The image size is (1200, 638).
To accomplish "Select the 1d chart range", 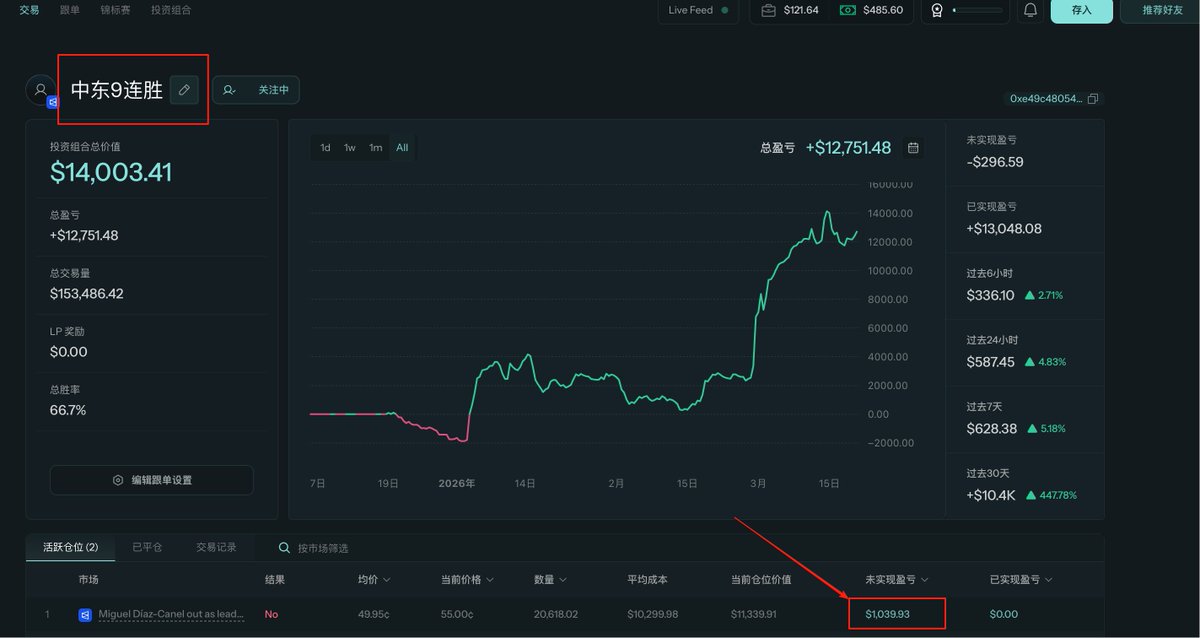I will (325, 147).
